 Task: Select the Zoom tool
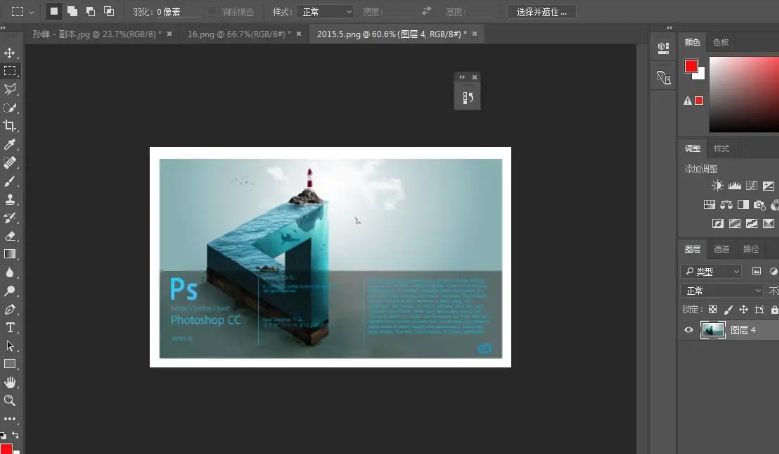click(x=10, y=400)
